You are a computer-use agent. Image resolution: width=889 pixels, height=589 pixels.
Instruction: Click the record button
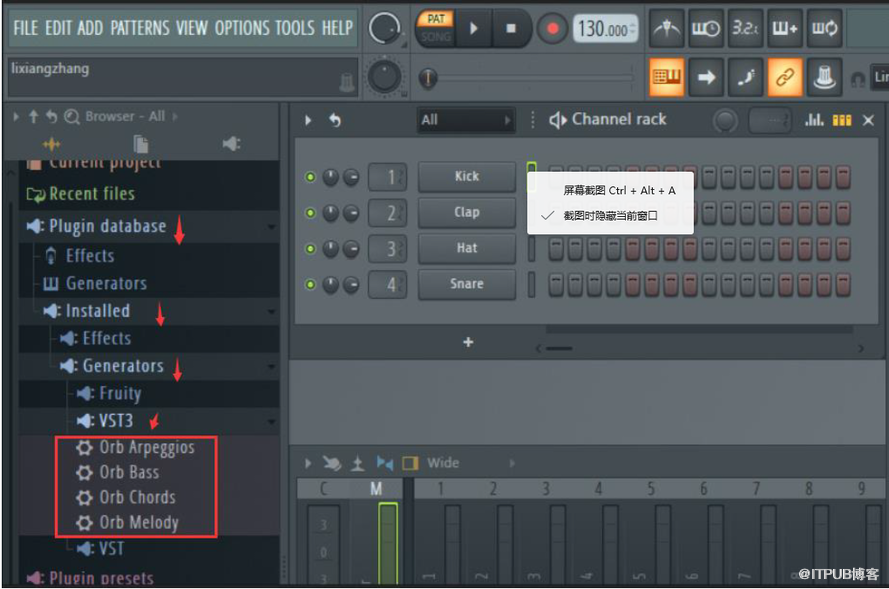pos(551,29)
